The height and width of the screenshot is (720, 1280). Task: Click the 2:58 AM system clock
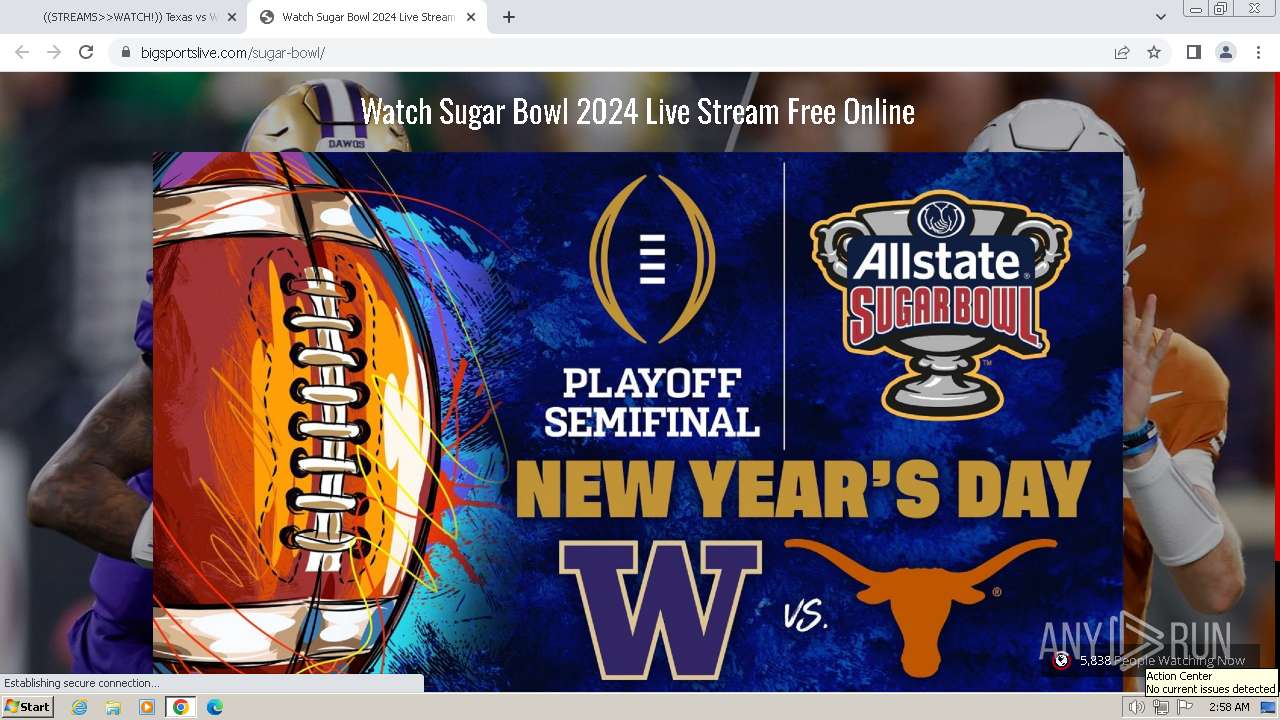(1229, 707)
